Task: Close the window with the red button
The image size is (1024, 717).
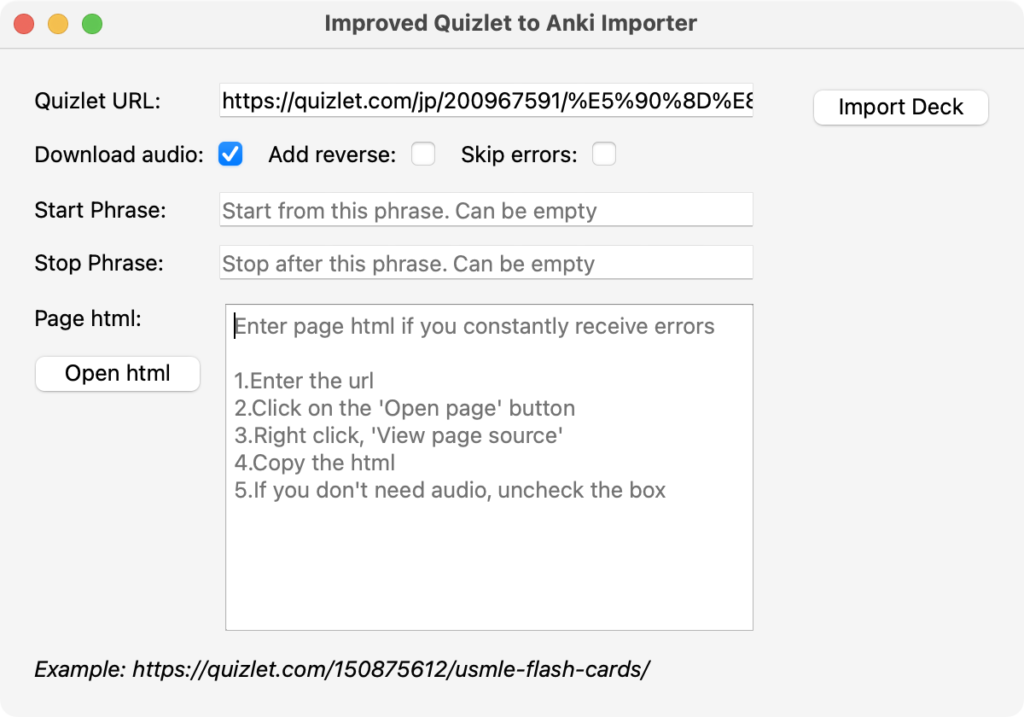Action: (23, 23)
